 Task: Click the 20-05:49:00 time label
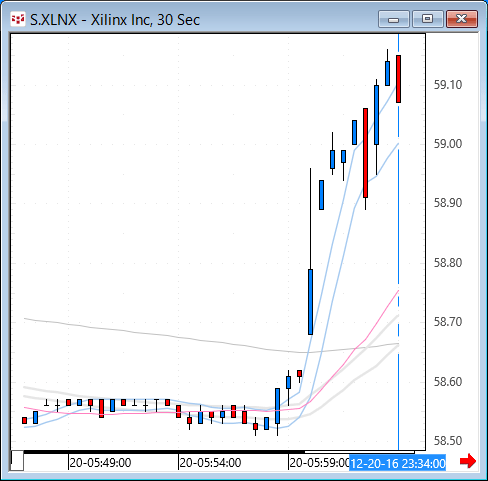point(100,463)
